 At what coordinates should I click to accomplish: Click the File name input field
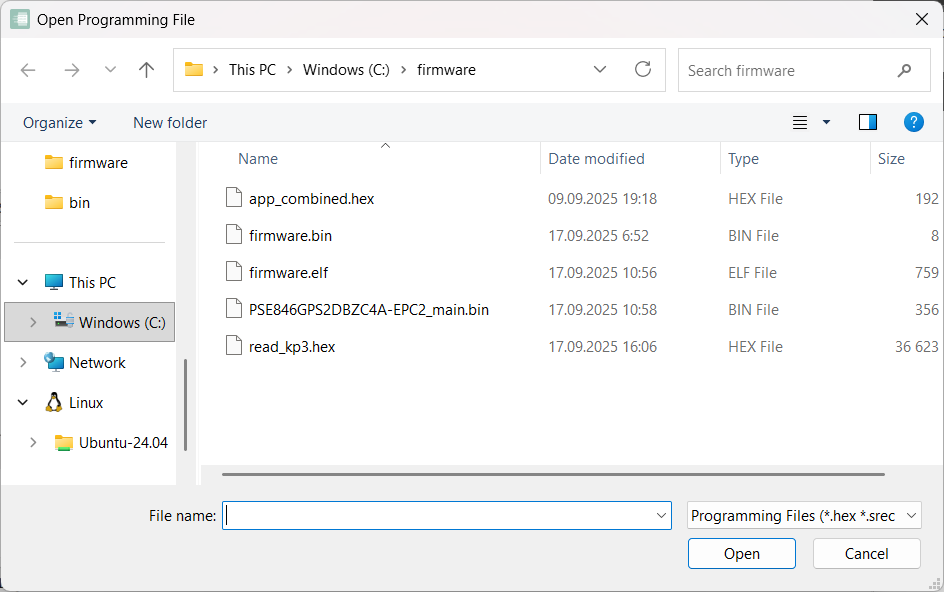[437, 516]
